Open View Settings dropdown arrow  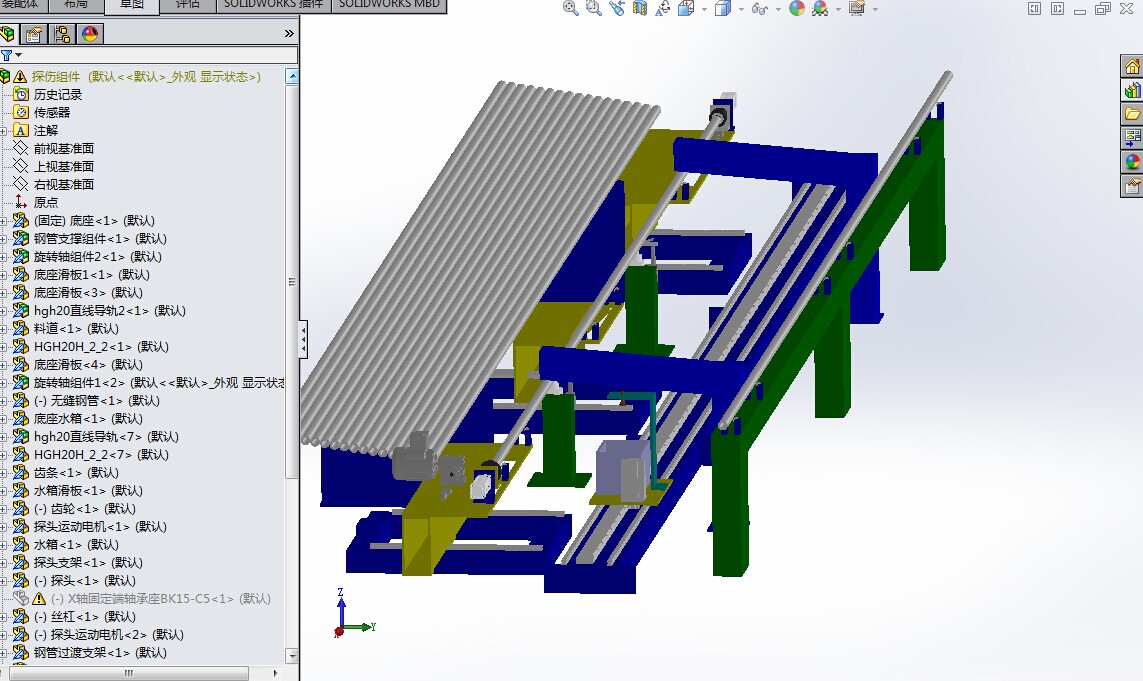pyautogui.click(x=875, y=9)
